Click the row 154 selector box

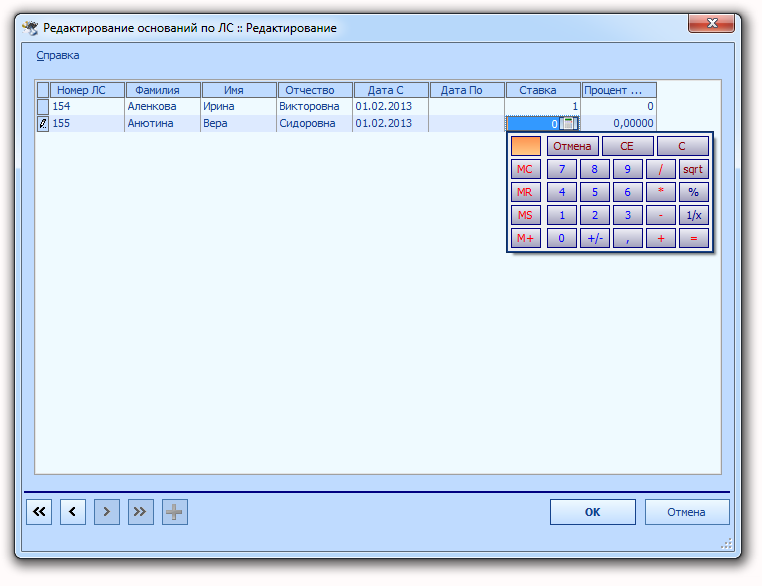click(x=43, y=106)
